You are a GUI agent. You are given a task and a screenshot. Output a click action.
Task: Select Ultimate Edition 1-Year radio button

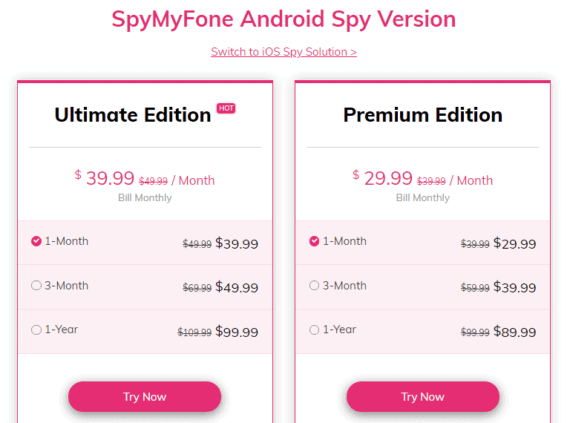click(36, 330)
